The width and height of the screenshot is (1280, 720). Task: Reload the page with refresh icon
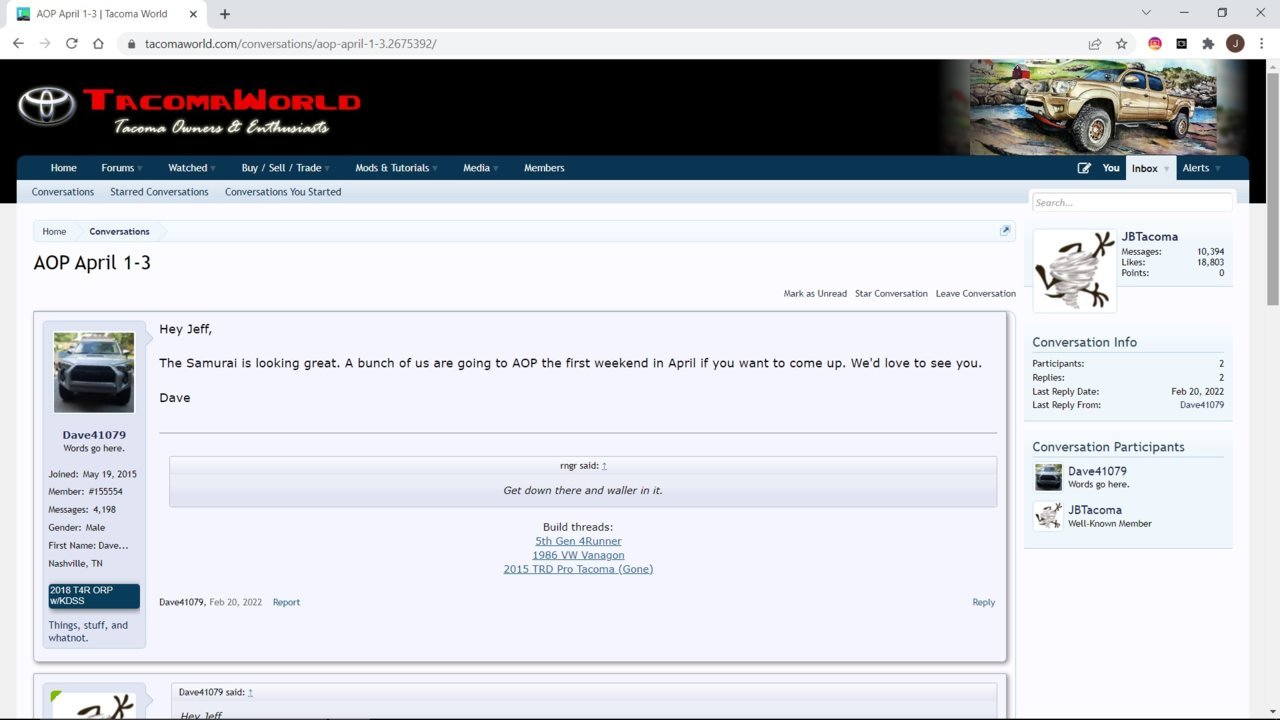pyautogui.click(x=72, y=44)
